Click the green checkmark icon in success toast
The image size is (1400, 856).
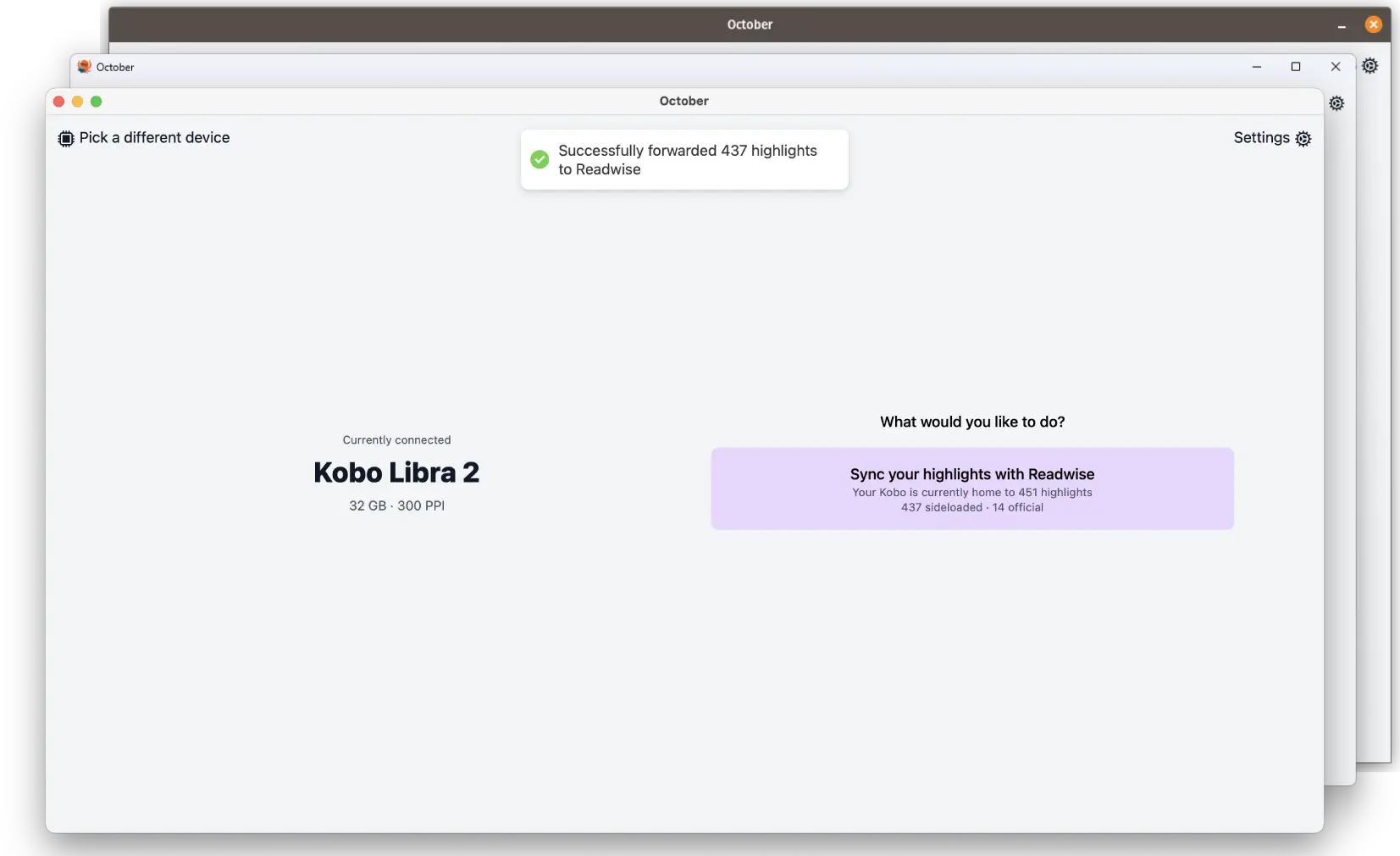click(x=540, y=159)
